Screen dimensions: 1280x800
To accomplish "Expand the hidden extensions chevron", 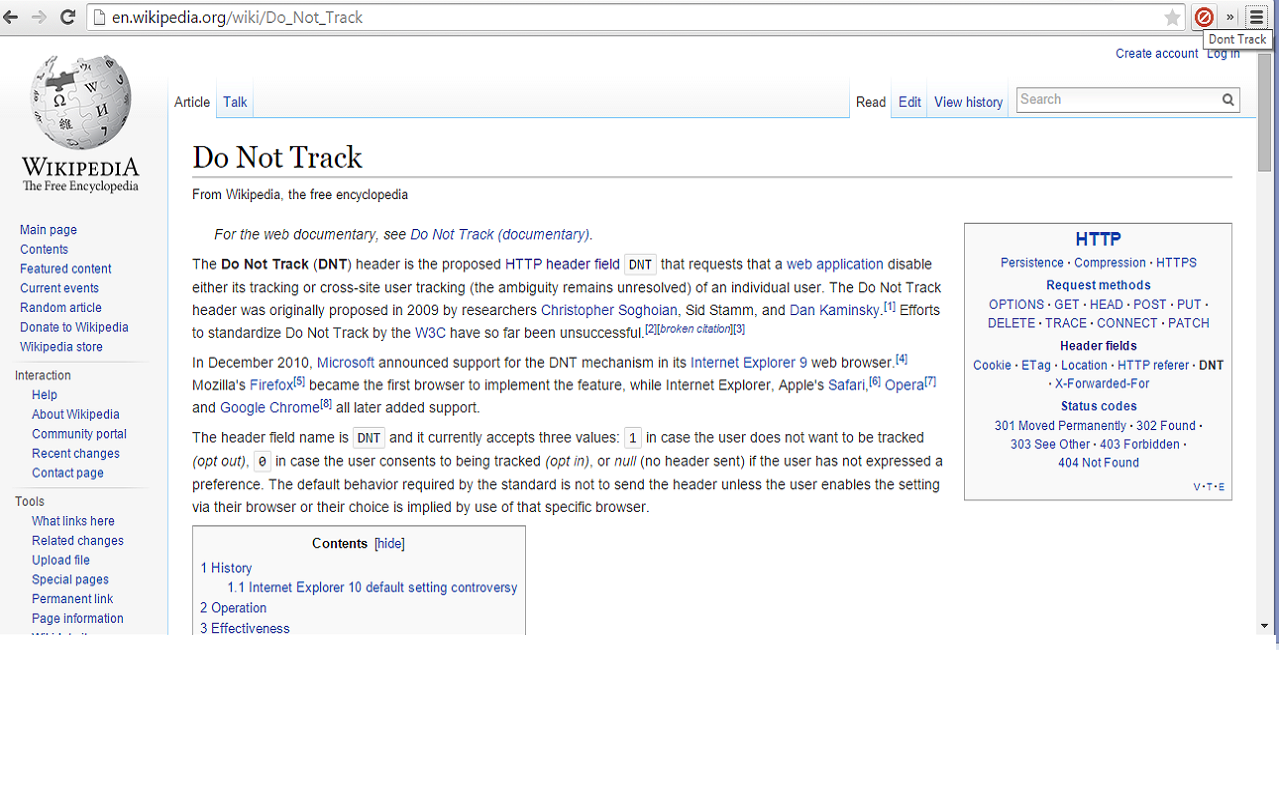I will (x=1230, y=16).
